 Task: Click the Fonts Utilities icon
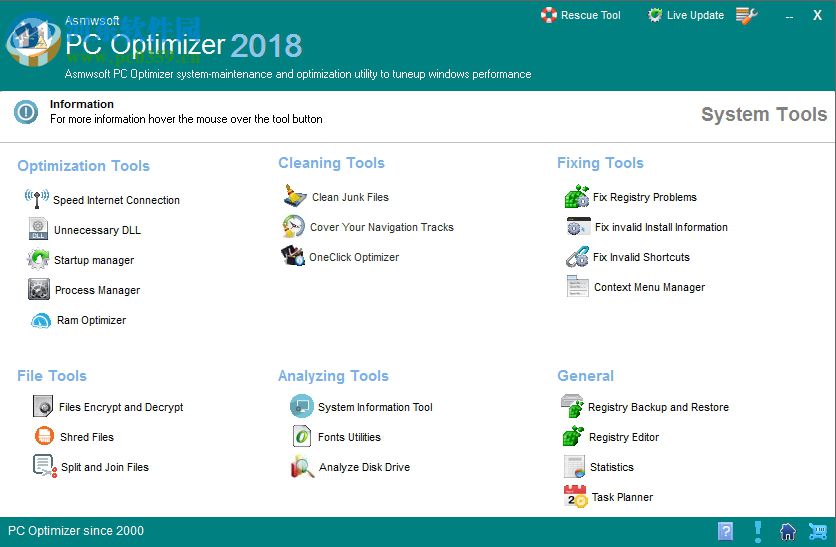(302, 436)
